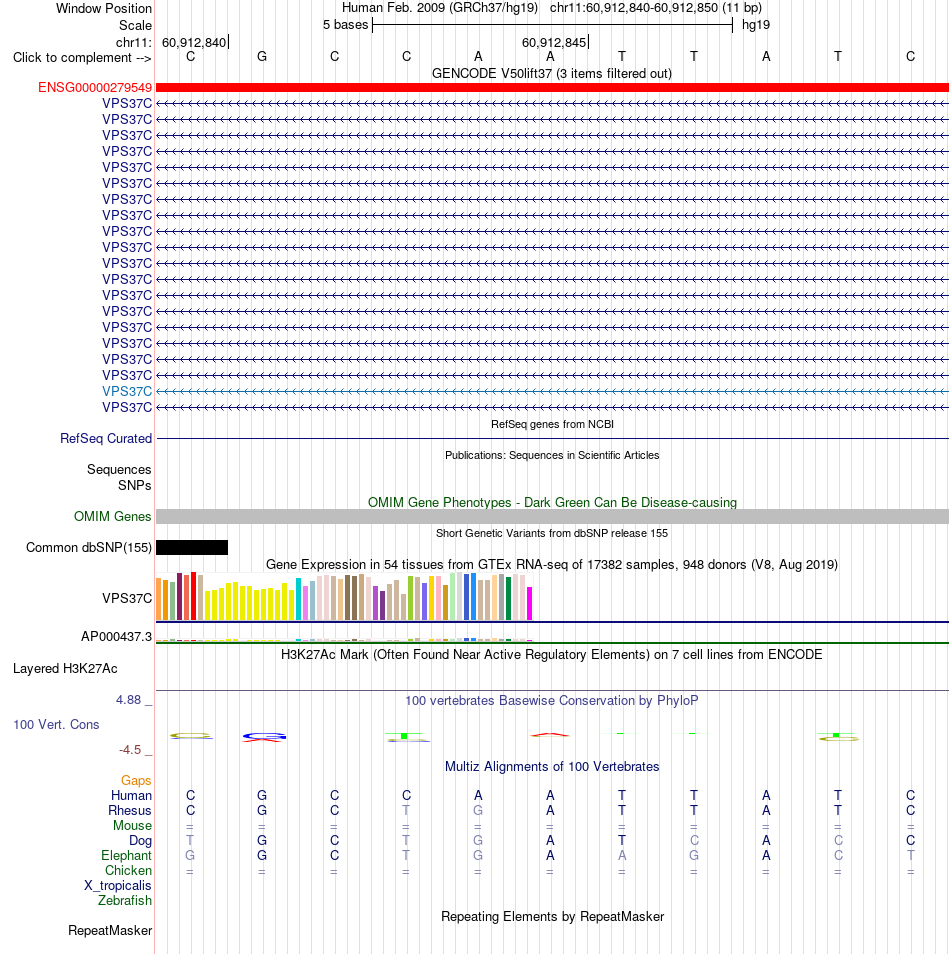Click the ENSG00000279549 gene label
Viewport: 950px width, 954px height.
(95, 88)
